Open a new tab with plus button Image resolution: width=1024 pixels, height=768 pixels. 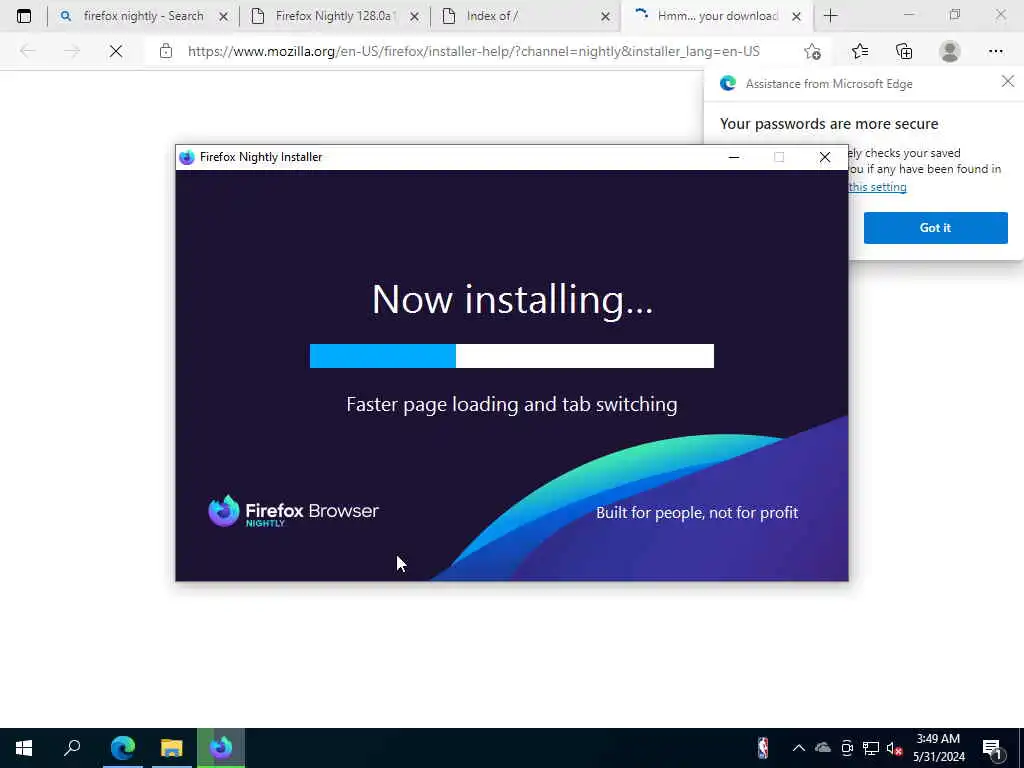coord(831,16)
